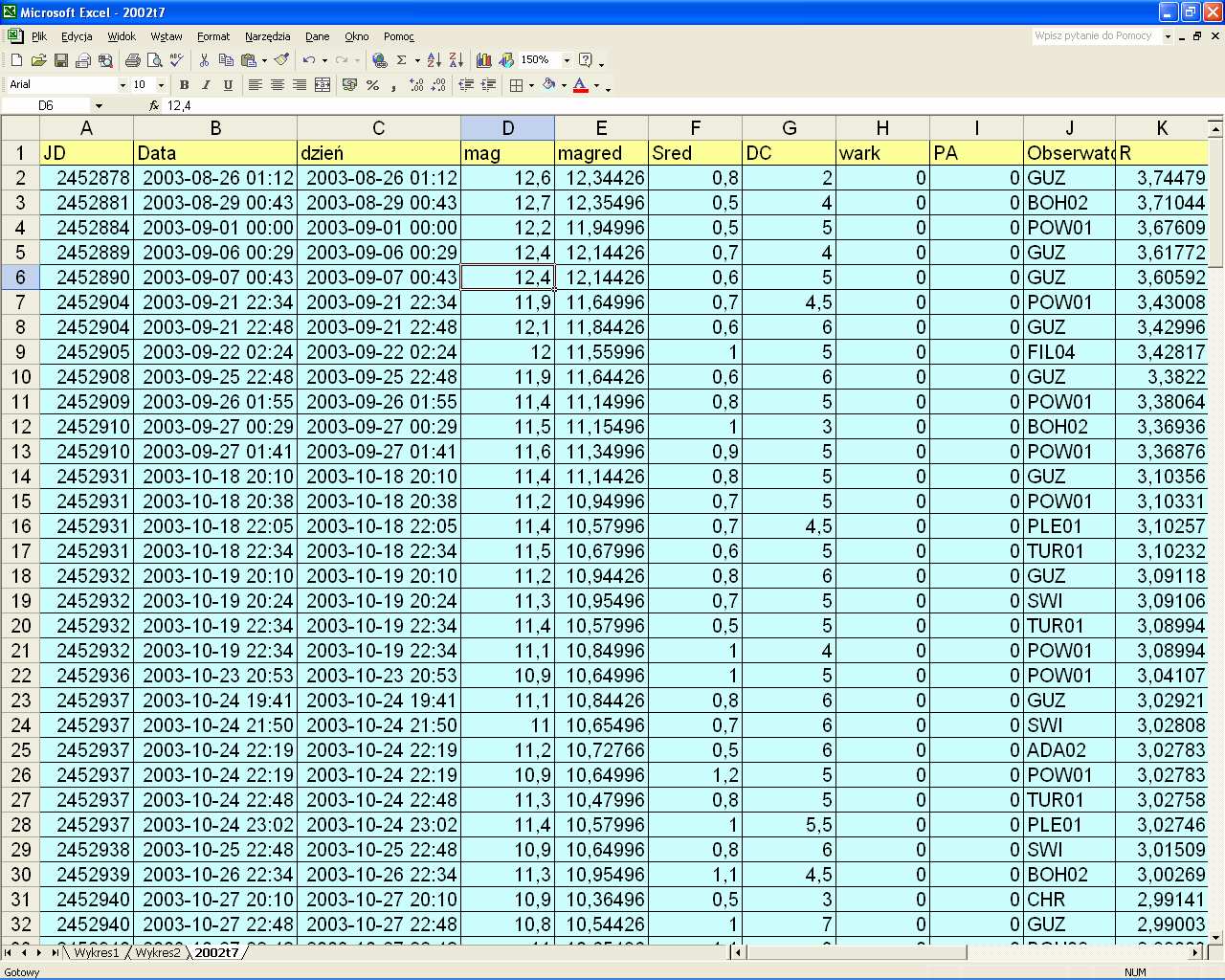Sort ascending with the A-Z icon
The image size is (1225, 980).
(x=434, y=60)
